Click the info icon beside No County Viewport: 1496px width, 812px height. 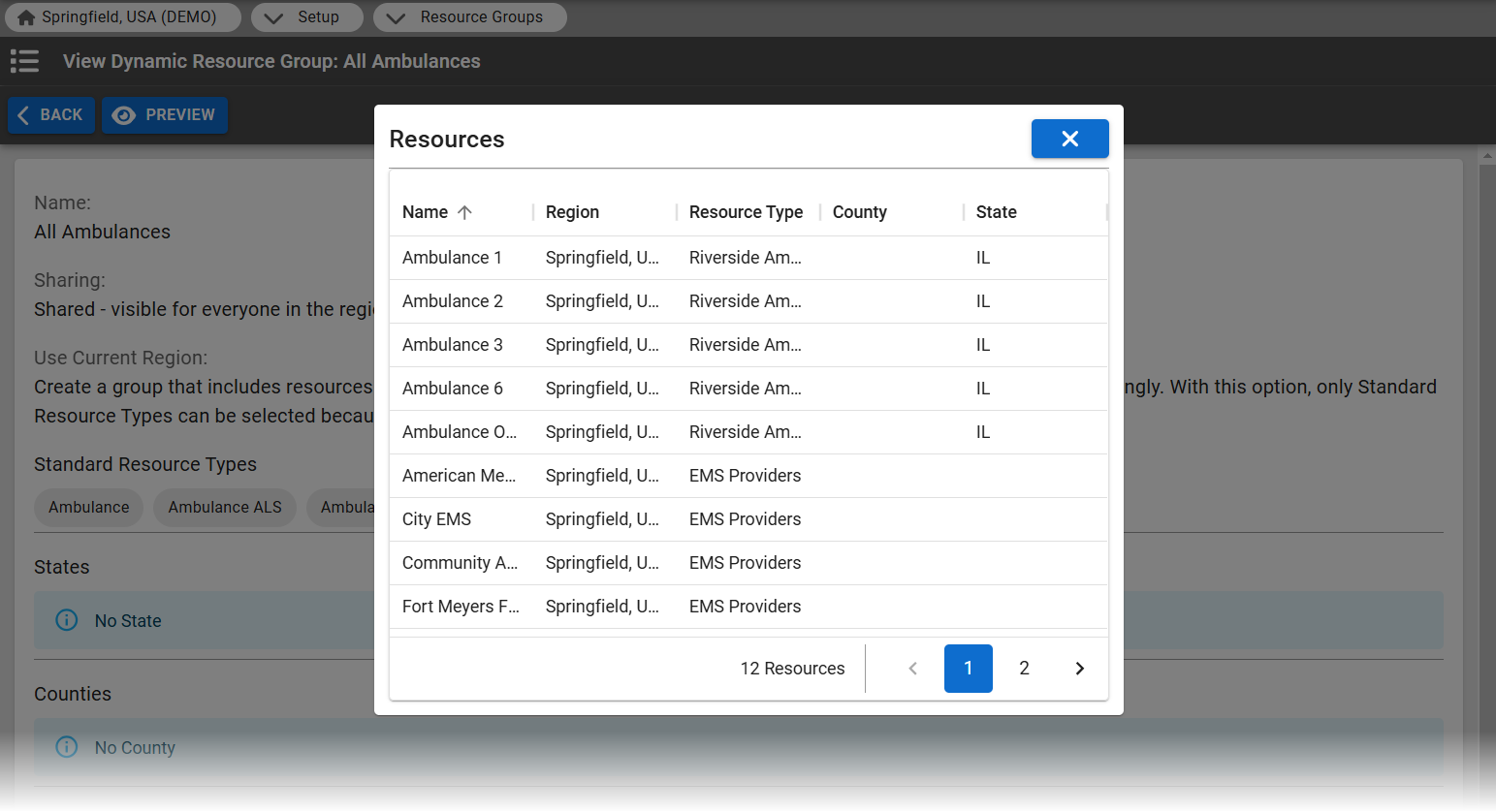67,747
